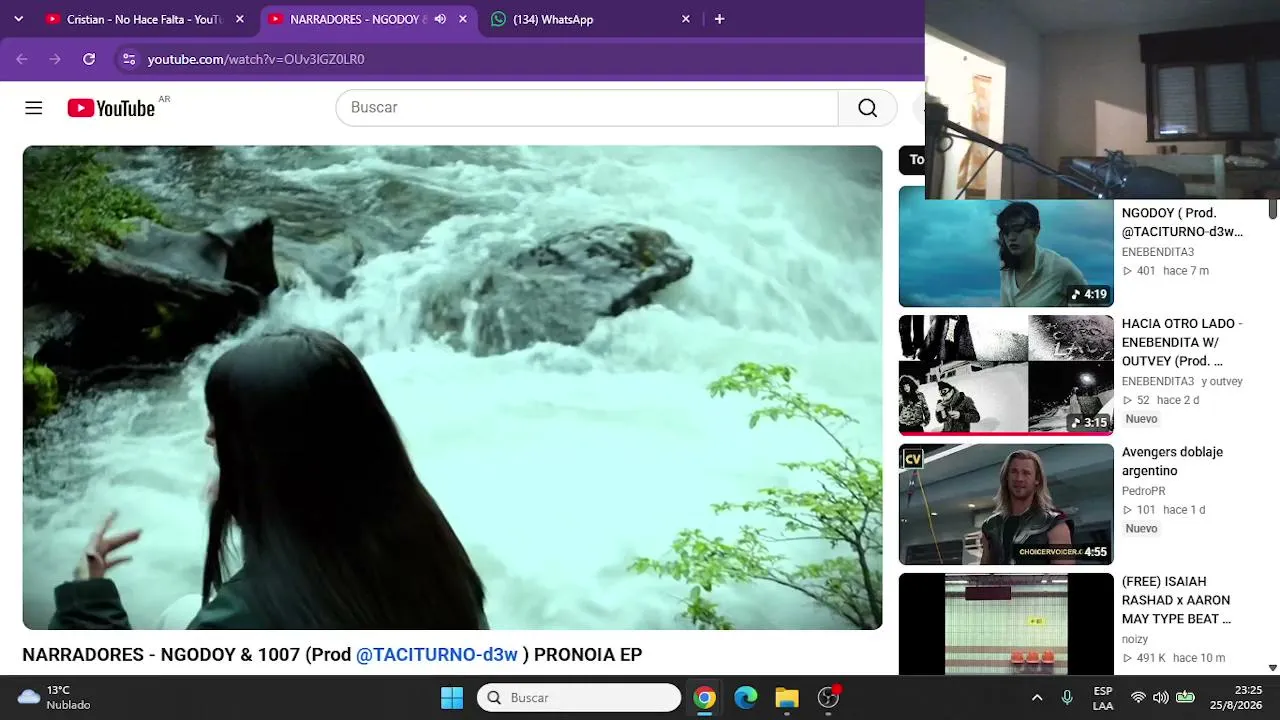Visit the PedroPR channel

tap(1144, 491)
